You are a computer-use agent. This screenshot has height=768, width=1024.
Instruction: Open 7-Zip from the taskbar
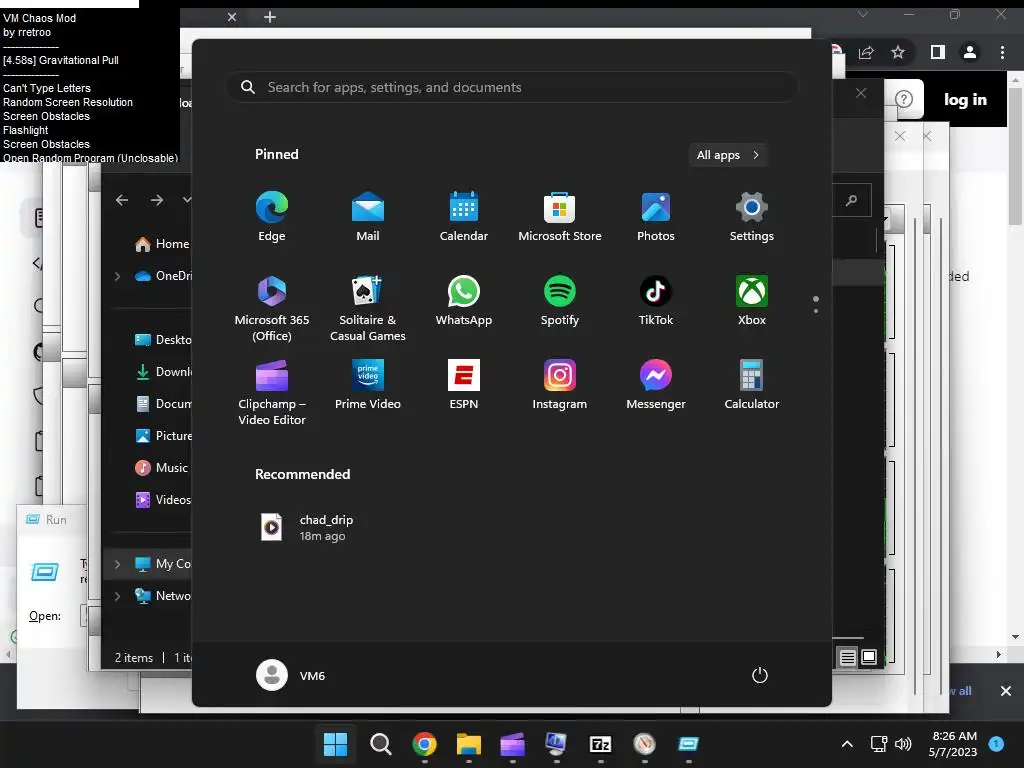(600, 744)
